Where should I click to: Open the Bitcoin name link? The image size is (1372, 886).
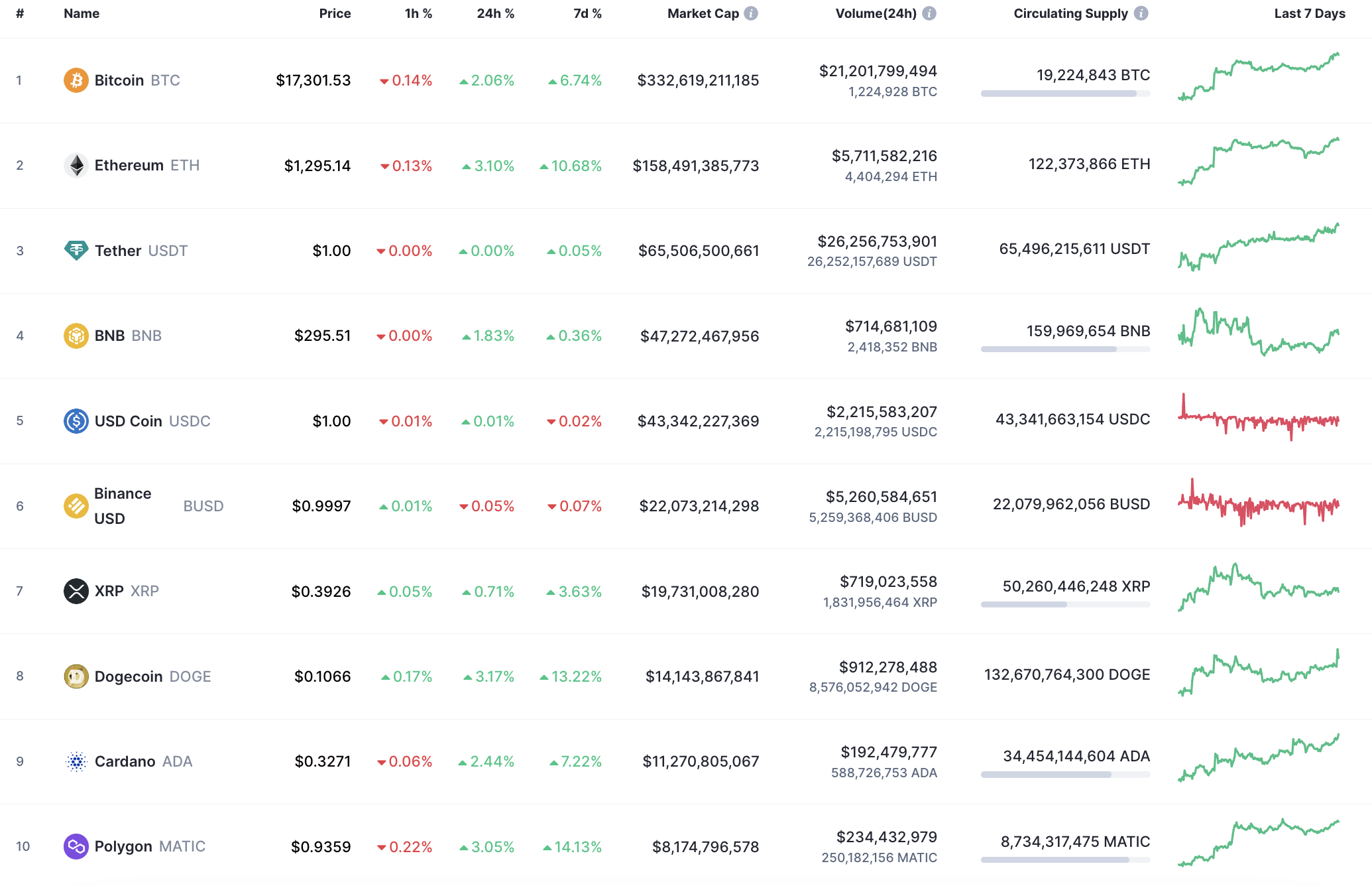tap(120, 80)
